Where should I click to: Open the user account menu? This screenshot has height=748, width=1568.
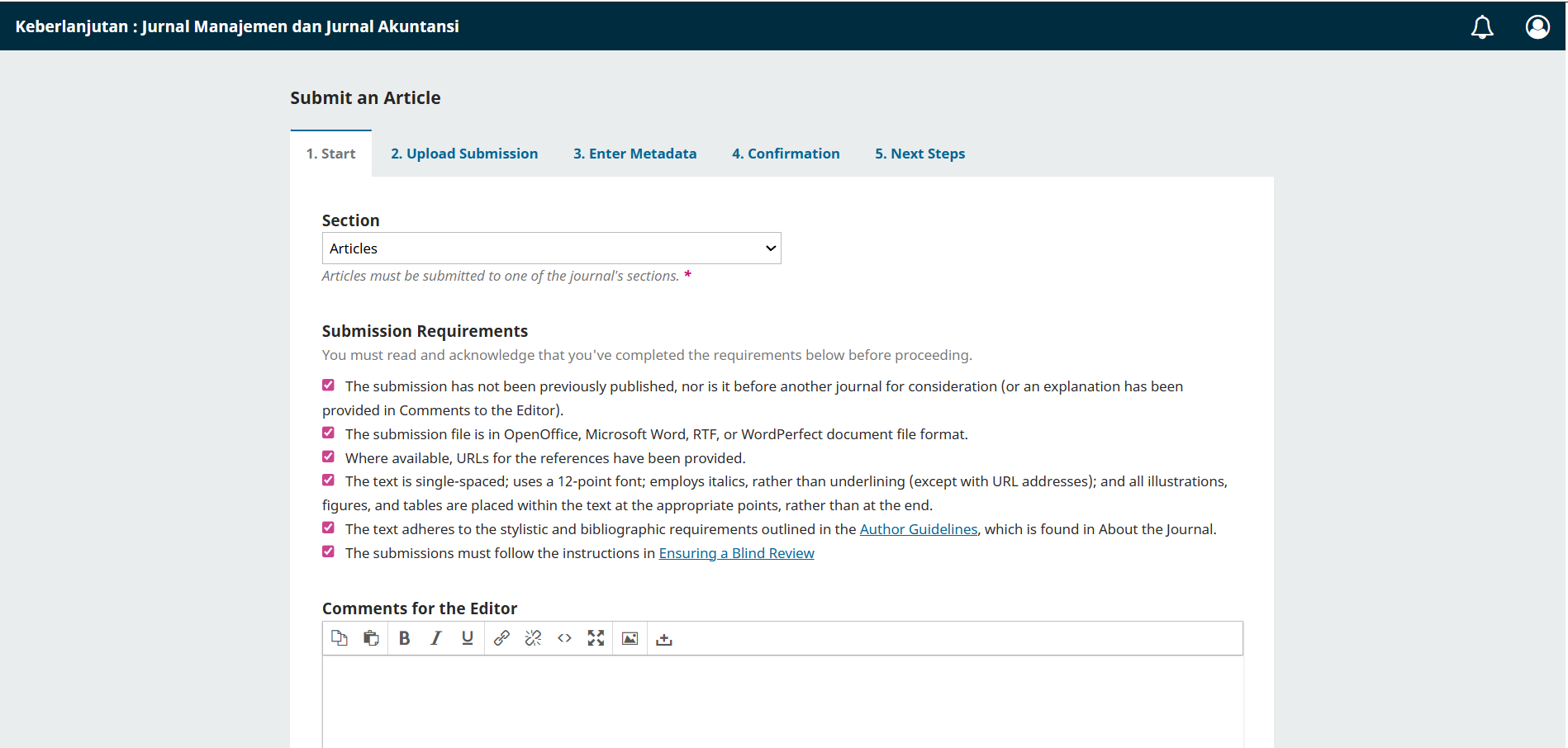[x=1537, y=26]
